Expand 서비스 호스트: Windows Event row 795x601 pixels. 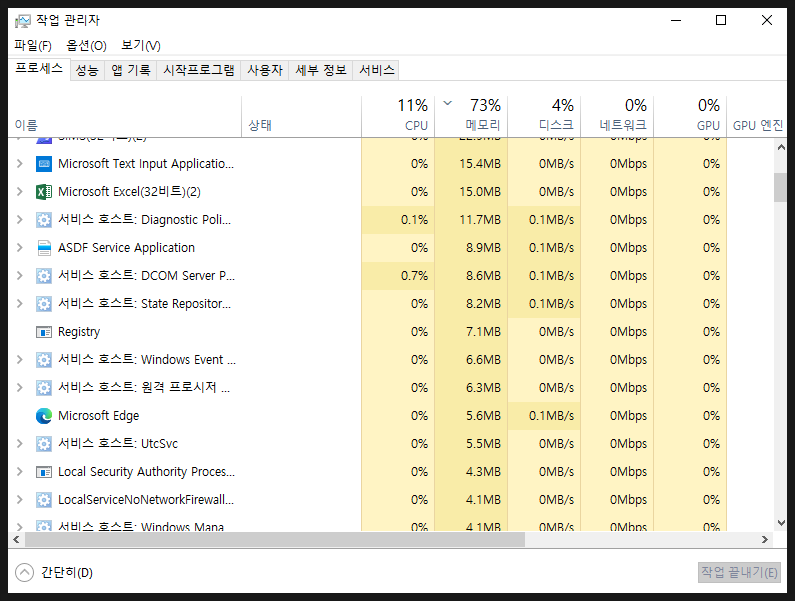coord(20,360)
